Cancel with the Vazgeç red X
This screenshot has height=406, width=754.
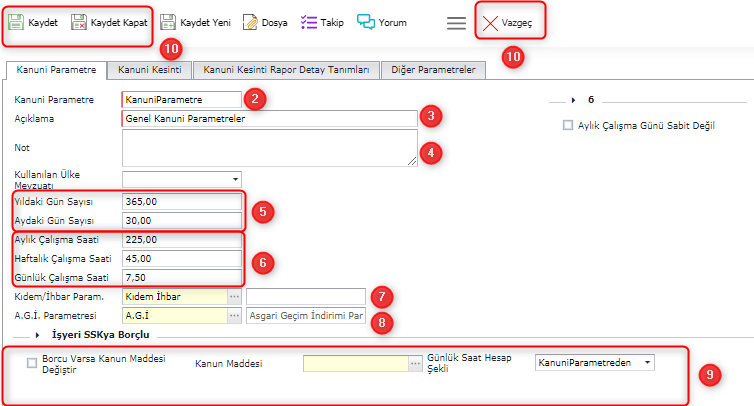tap(490, 23)
